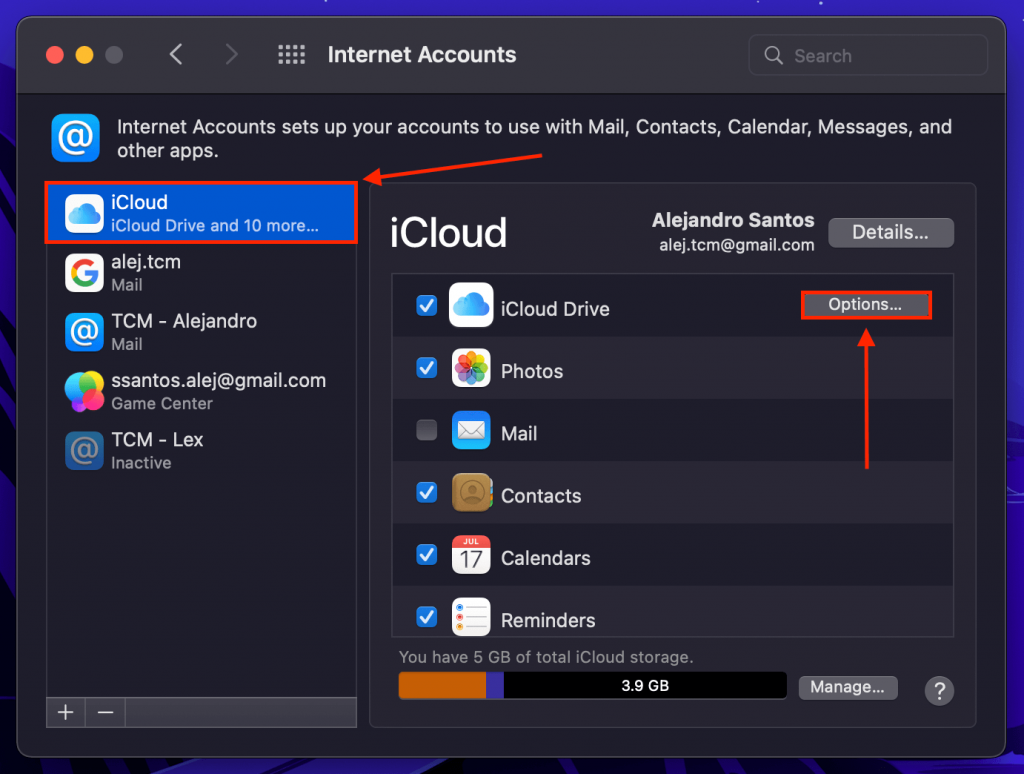The width and height of the screenshot is (1024, 774).
Task: Click the help question mark button
Action: click(x=938, y=690)
